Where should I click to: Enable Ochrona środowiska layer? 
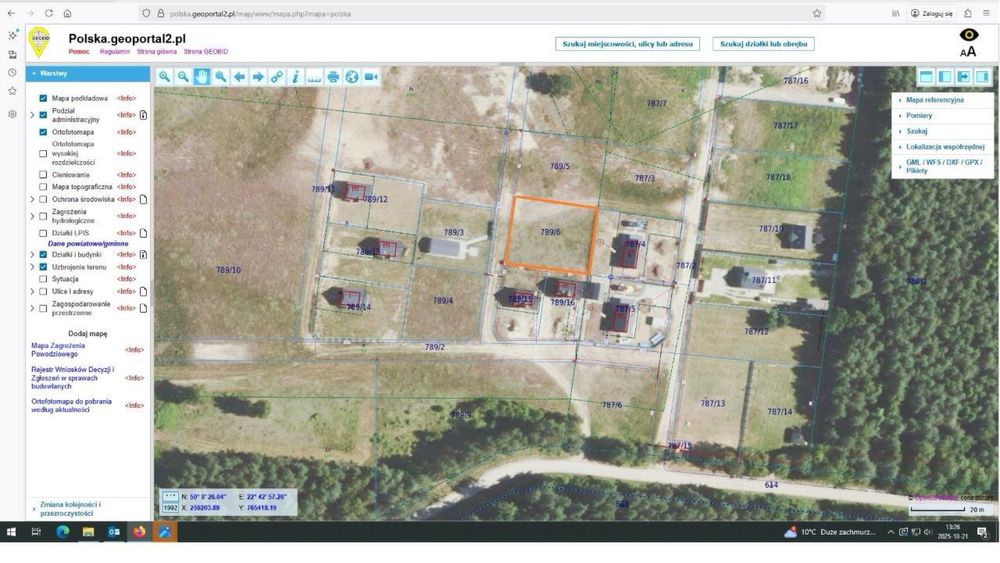click(43, 200)
